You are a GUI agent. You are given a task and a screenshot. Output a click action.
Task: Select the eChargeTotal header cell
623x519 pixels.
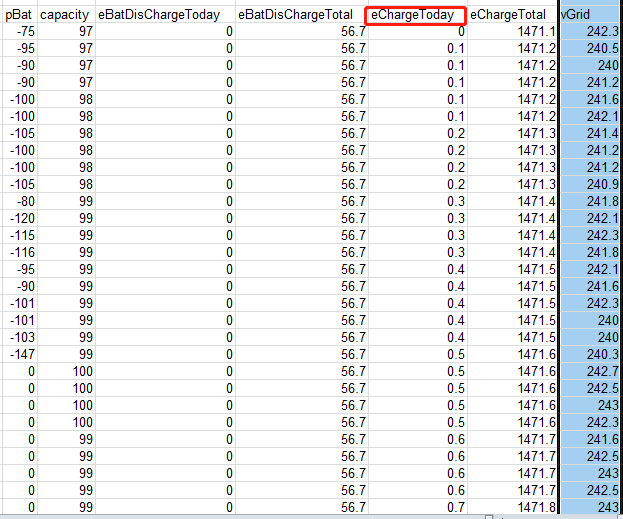511,15
